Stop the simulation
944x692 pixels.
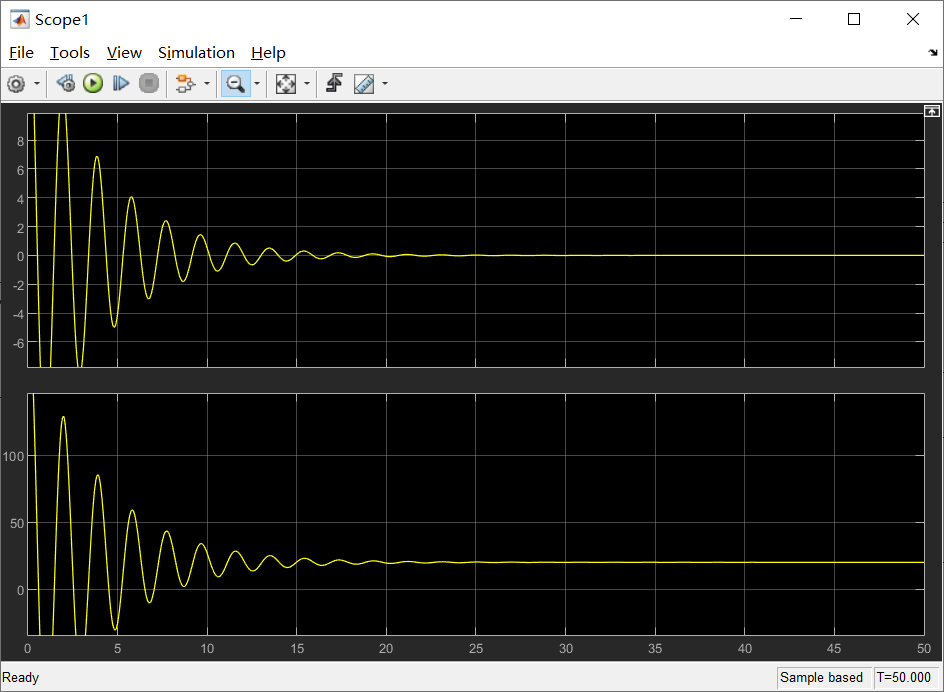click(148, 83)
